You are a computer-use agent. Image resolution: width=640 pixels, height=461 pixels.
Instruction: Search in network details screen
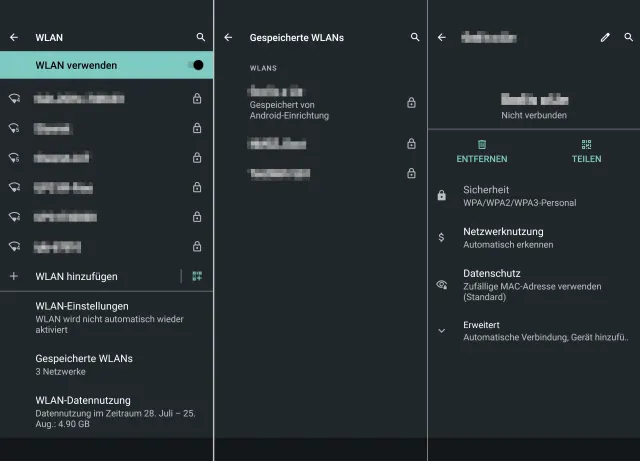(629, 37)
